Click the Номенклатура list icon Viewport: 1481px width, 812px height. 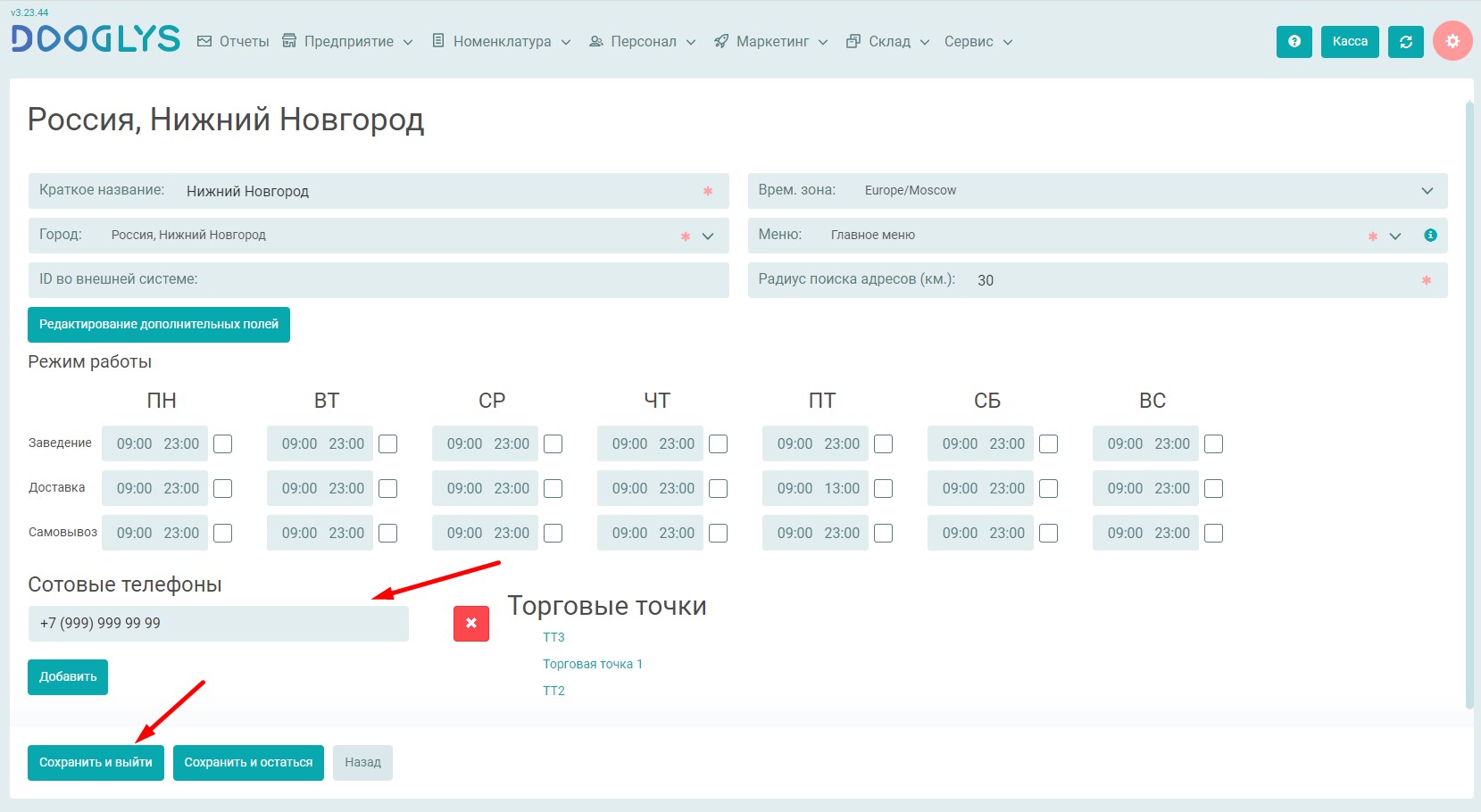[438, 40]
